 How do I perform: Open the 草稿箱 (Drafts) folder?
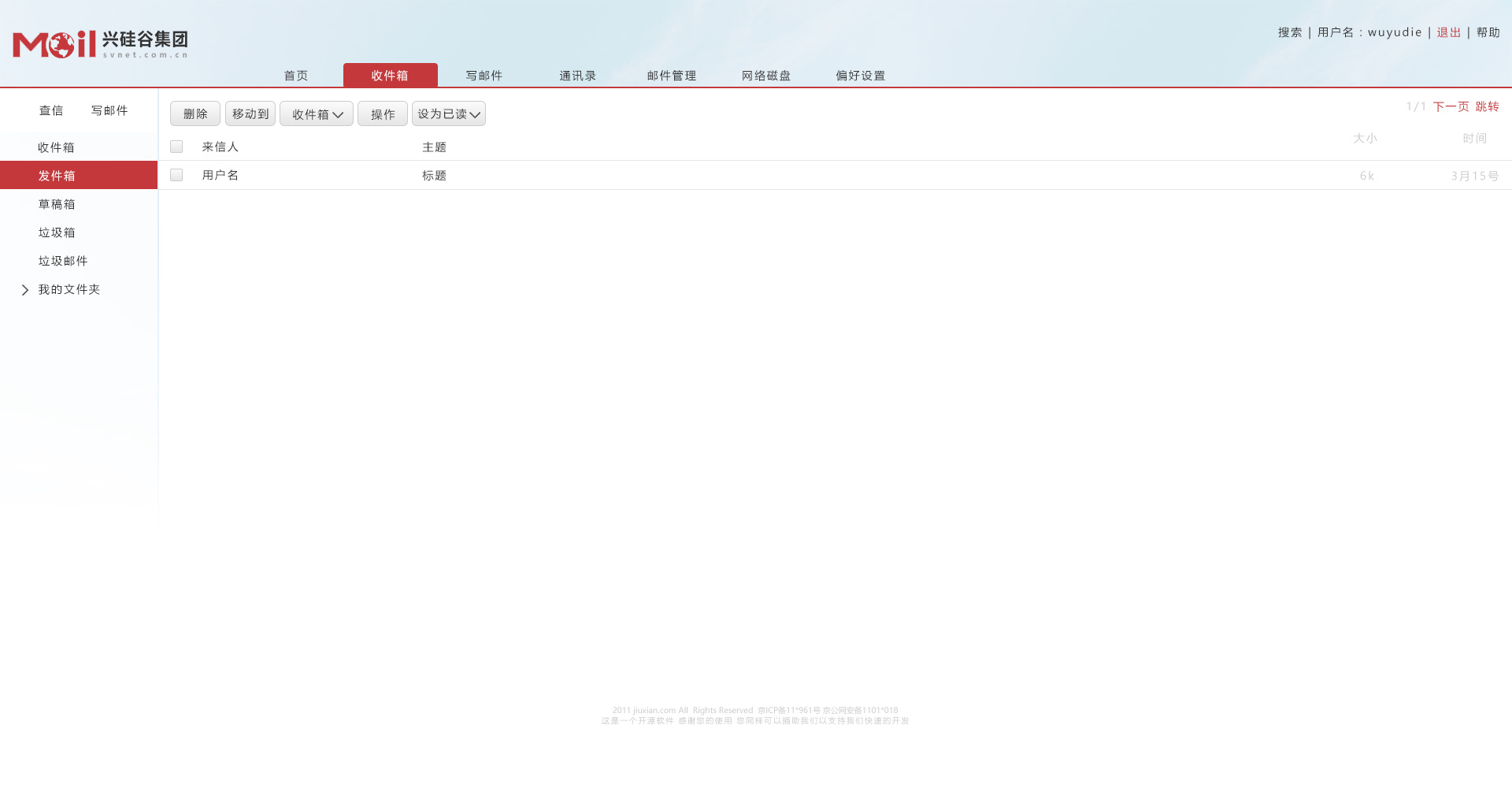pos(56,203)
